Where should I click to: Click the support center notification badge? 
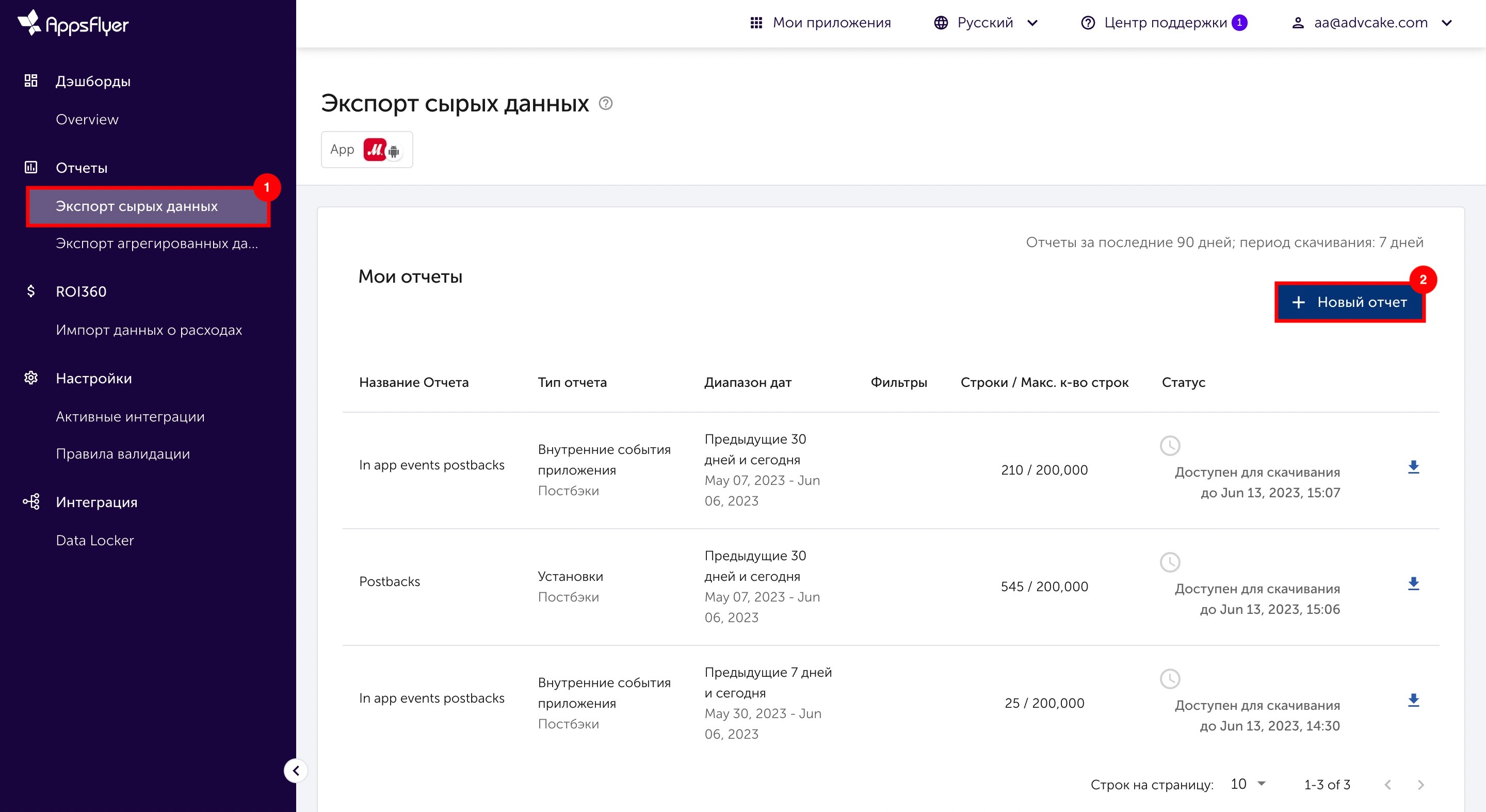pyautogui.click(x=1239, y=23)
